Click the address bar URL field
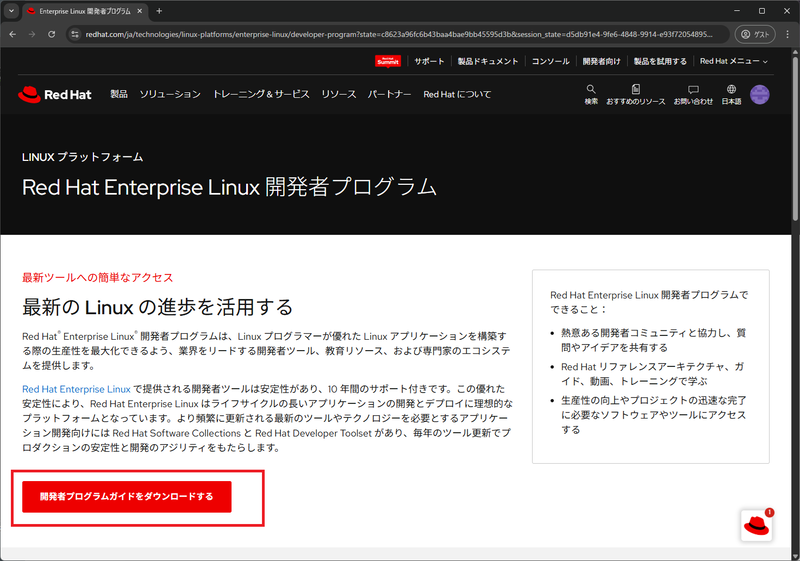Image resolution: width=800 pixels, height=561 pixels. pos(398,34)
